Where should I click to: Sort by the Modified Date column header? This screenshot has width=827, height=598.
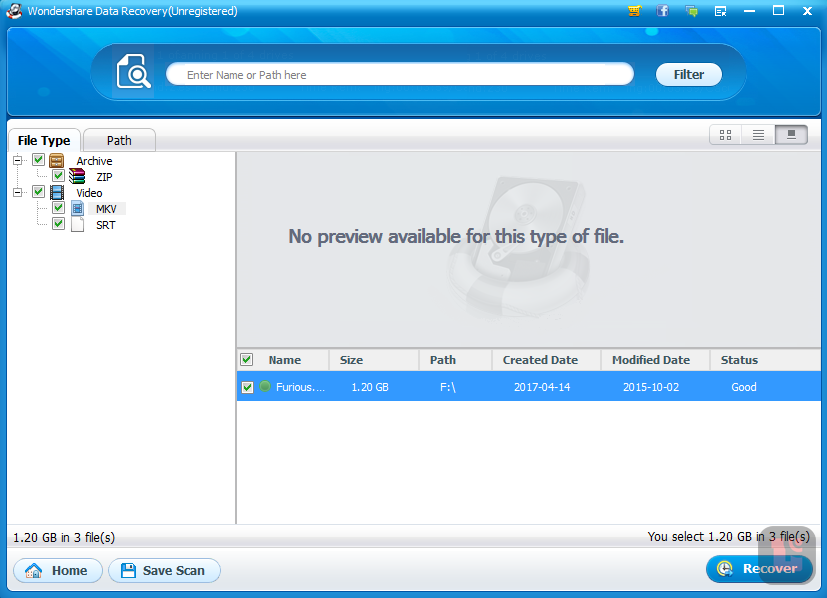click(651, 360)
